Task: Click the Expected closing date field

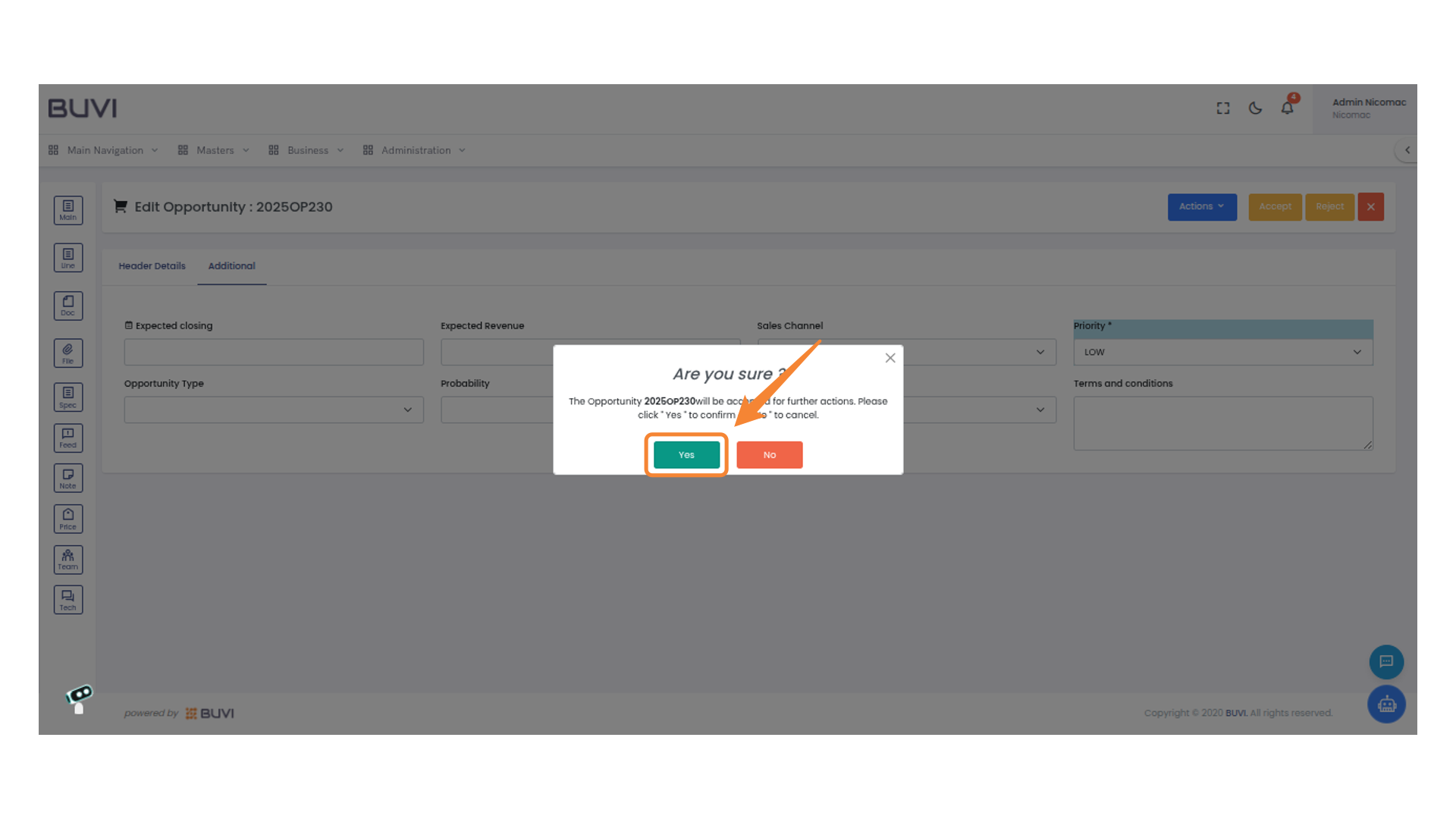Action: click(x=274, y=352)
